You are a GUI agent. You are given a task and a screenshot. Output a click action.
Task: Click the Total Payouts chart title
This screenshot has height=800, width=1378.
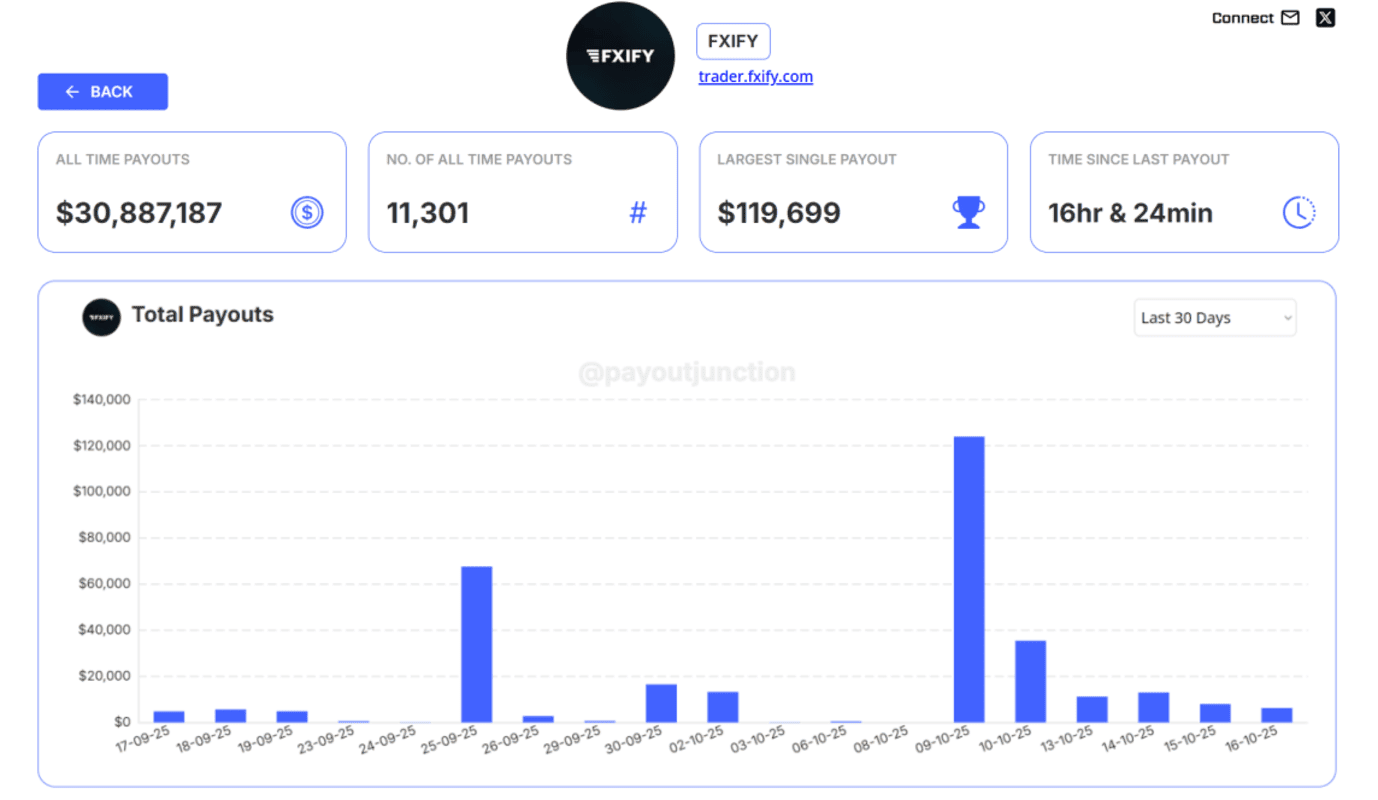(203, 315)
